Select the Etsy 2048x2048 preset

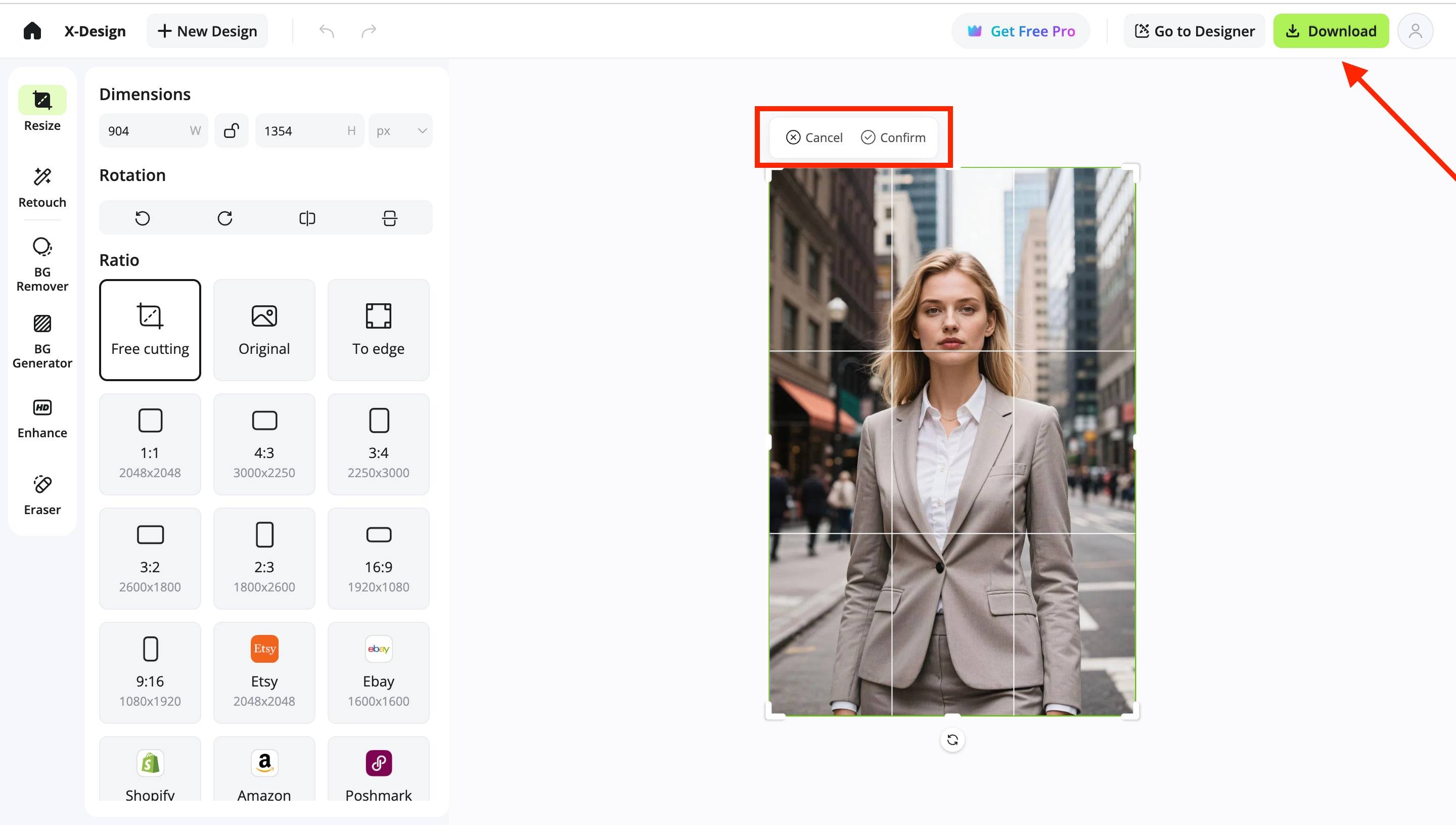tap(264, 672)
